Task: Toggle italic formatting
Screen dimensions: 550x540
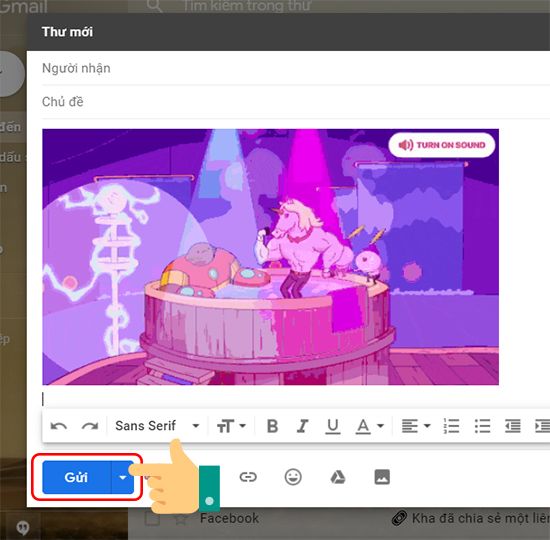Action: pyautogui.click(x=302, y=426)
